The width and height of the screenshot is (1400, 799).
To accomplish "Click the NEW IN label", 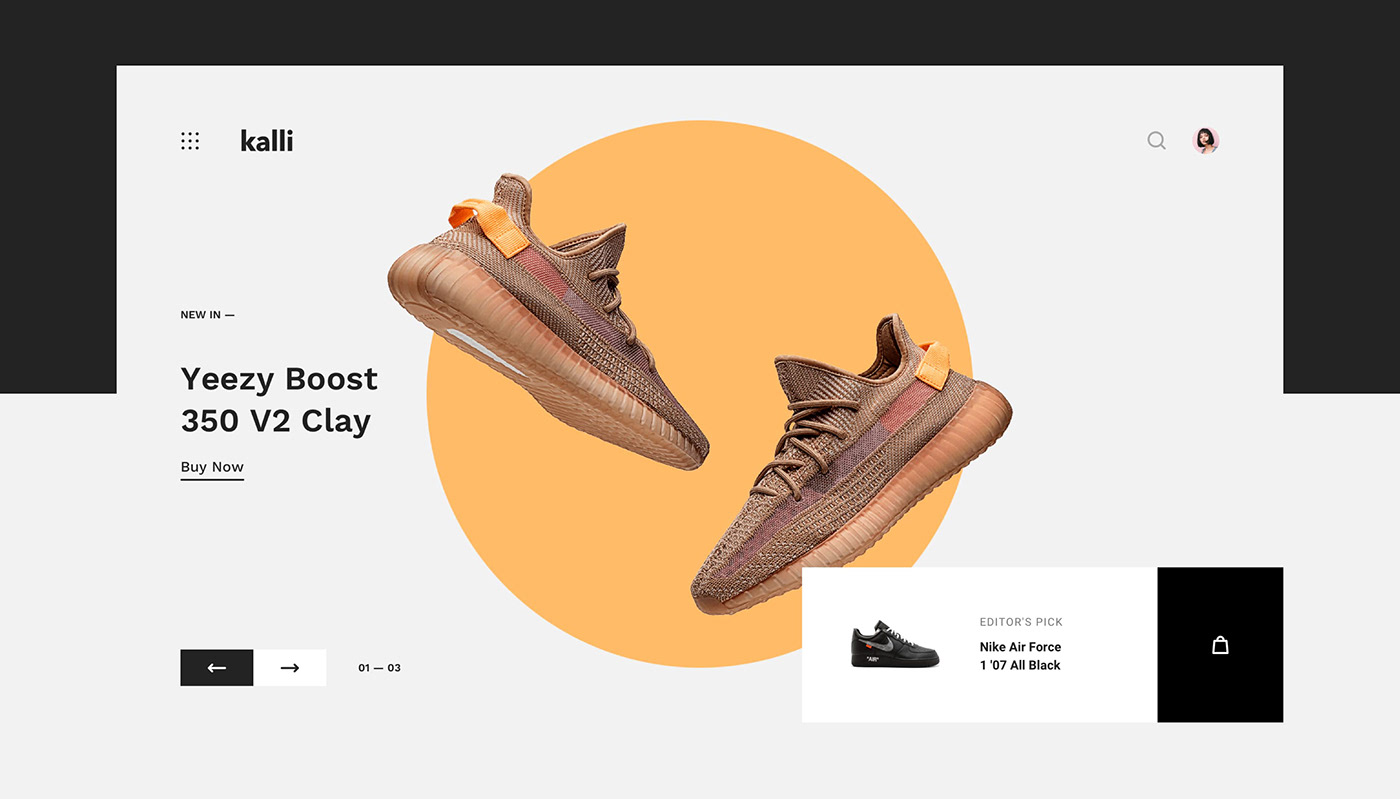I will [x=207, y=315].
